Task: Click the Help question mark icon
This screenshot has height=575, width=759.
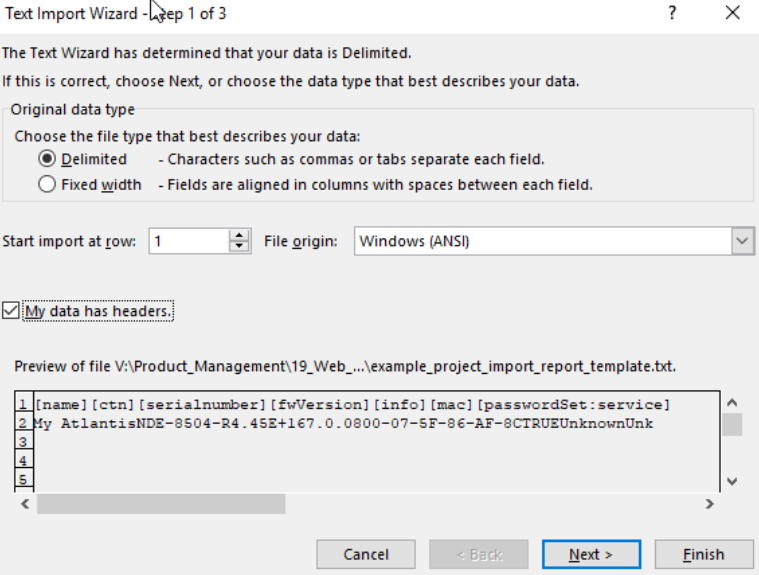Action: pos(673,13)
